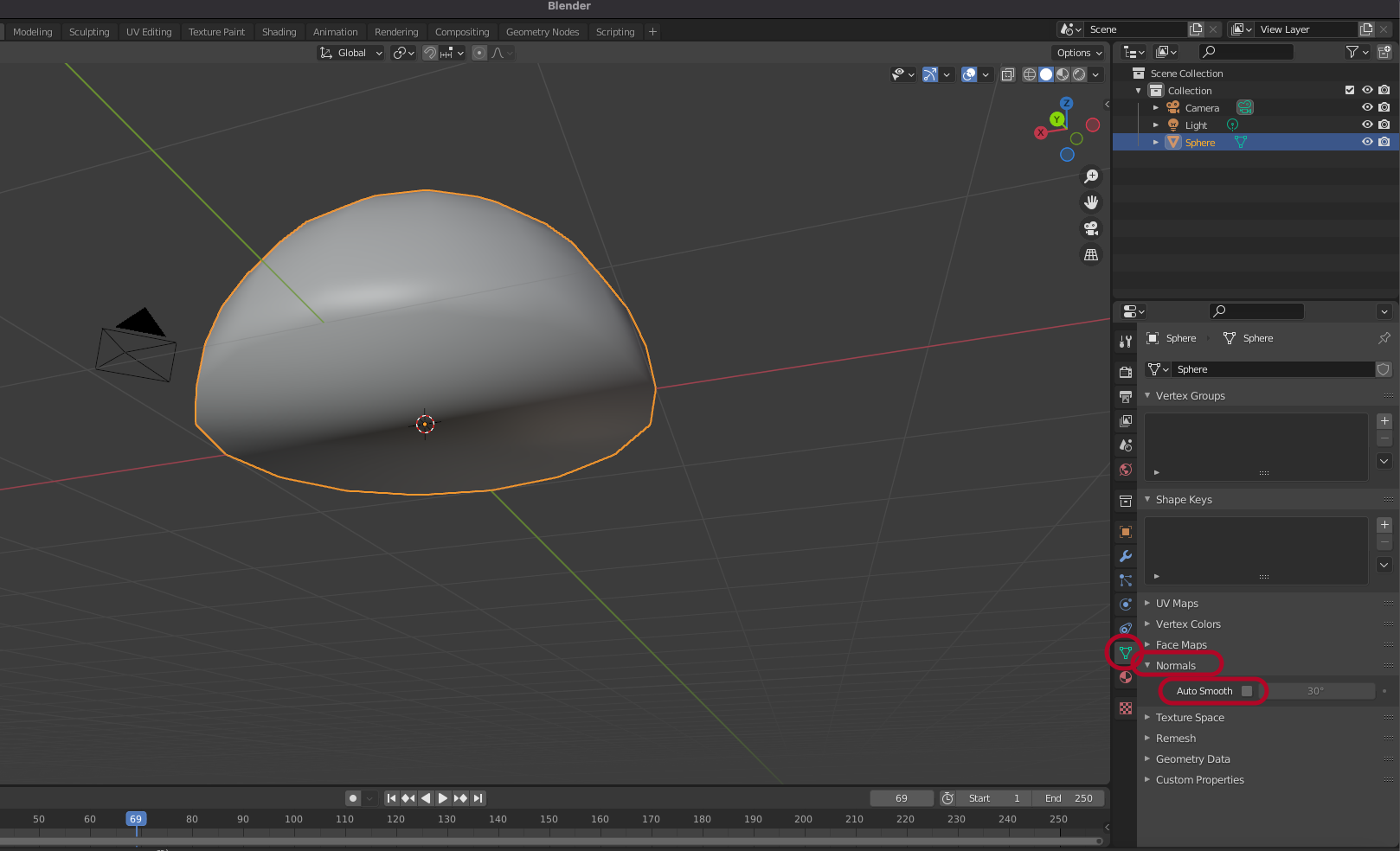The image size is (1400, 851).
Task: Open the View Layer properties tab
Action: coord(1126,420)
